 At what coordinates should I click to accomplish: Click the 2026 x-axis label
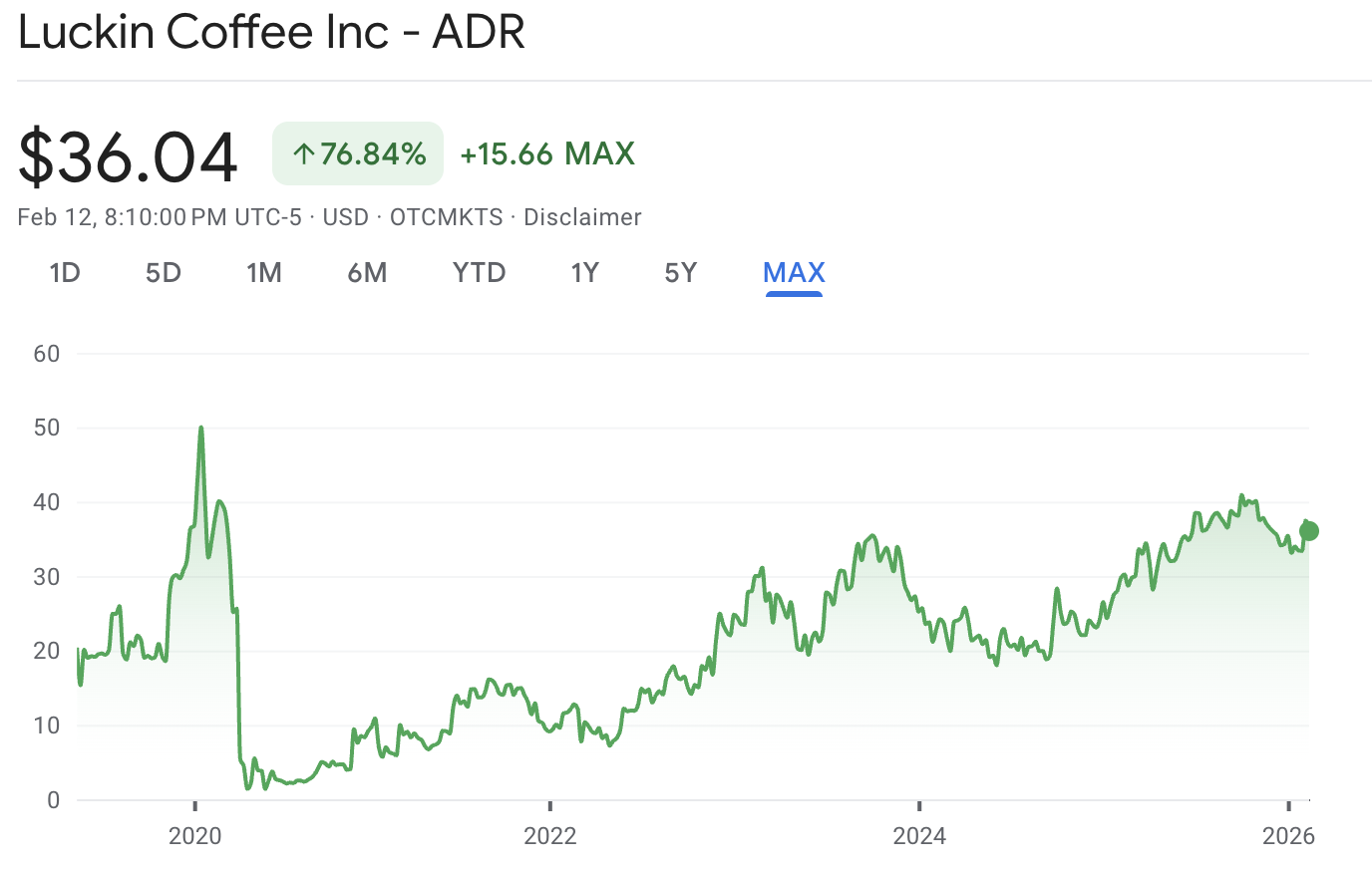(x=1288, y=835)
